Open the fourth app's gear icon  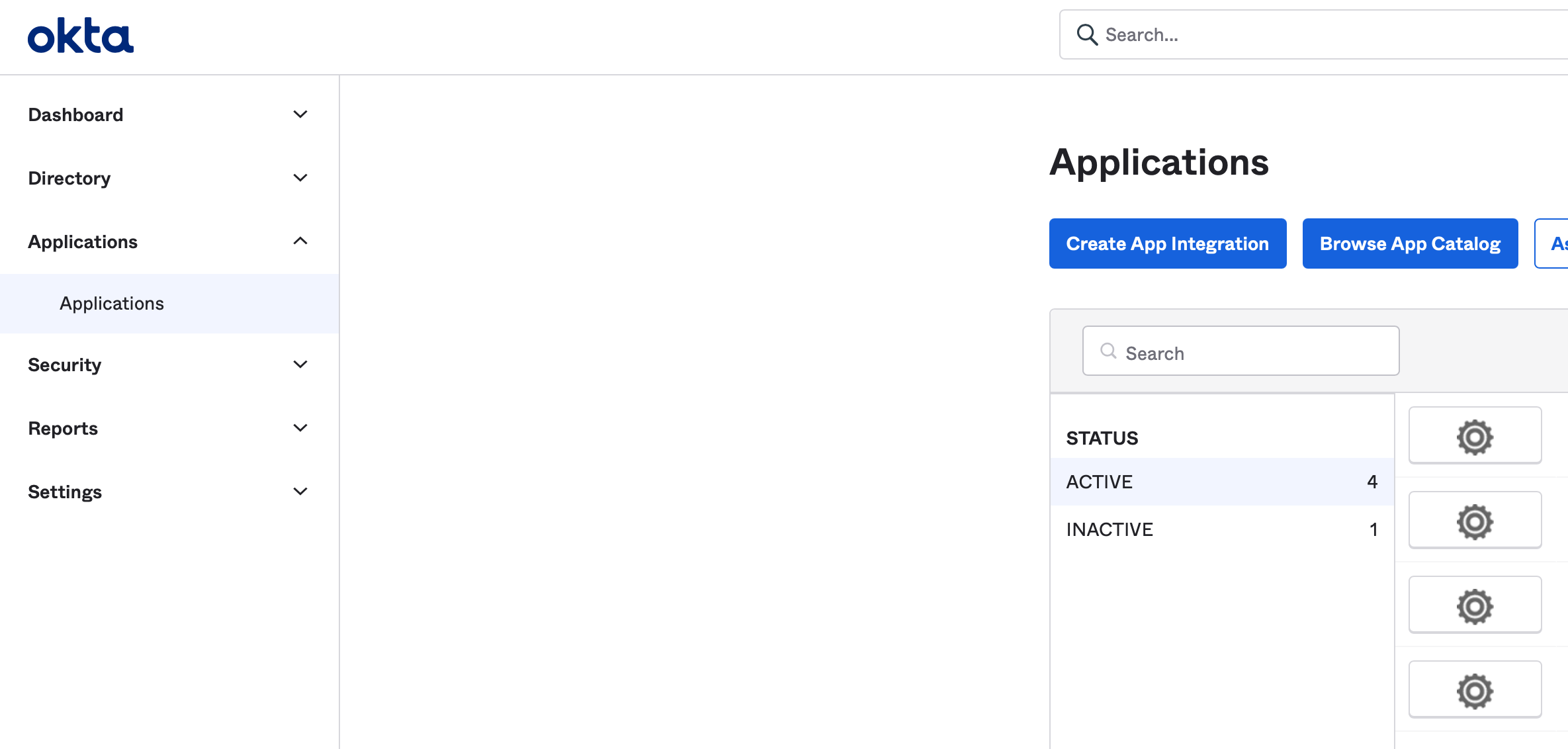coord(1475,690)
